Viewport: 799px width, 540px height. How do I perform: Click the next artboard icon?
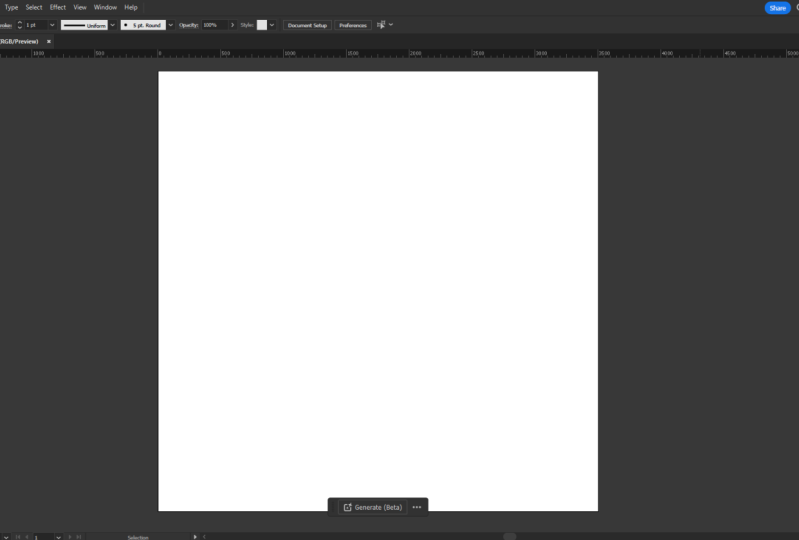pos(70,537)
